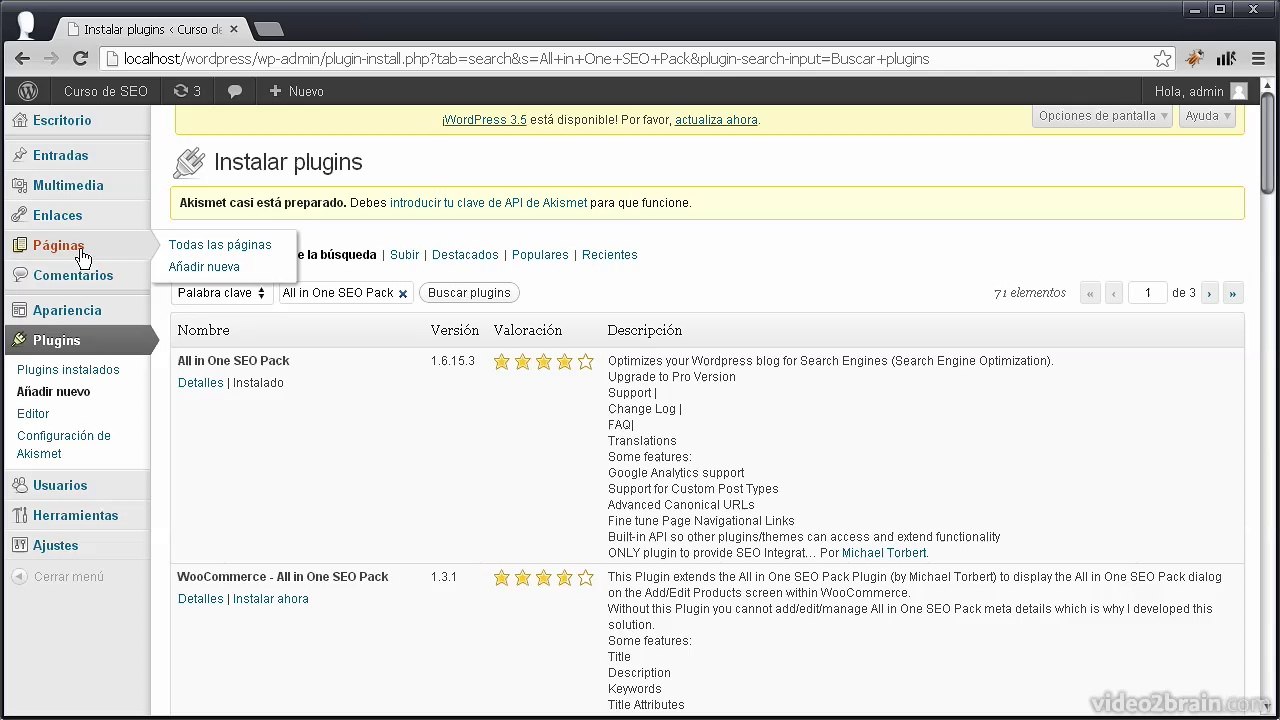
Task: Click Instalar ahora for WooCommerce plugin
Action: [271, 599]
